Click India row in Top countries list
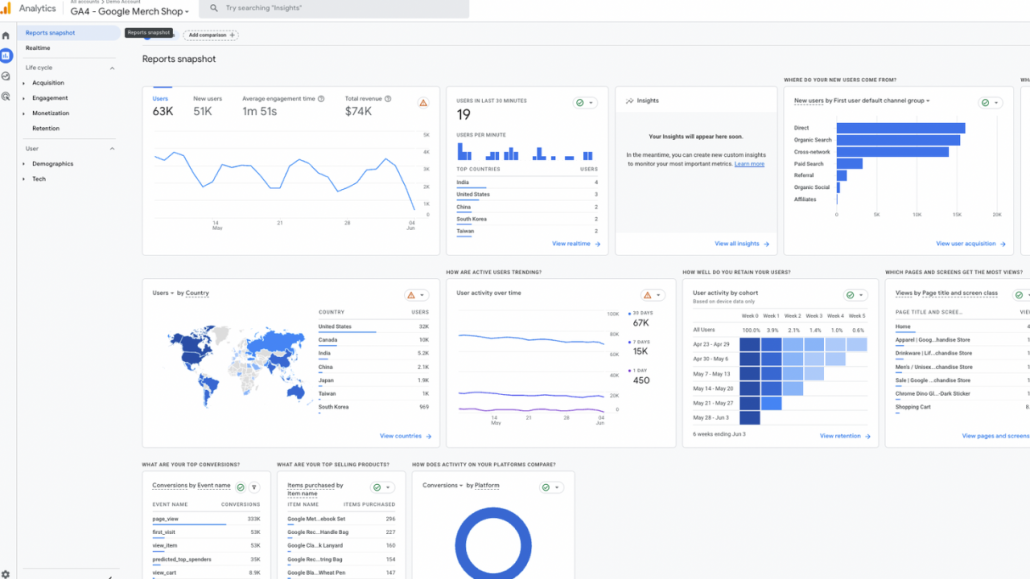 (527, 183)
